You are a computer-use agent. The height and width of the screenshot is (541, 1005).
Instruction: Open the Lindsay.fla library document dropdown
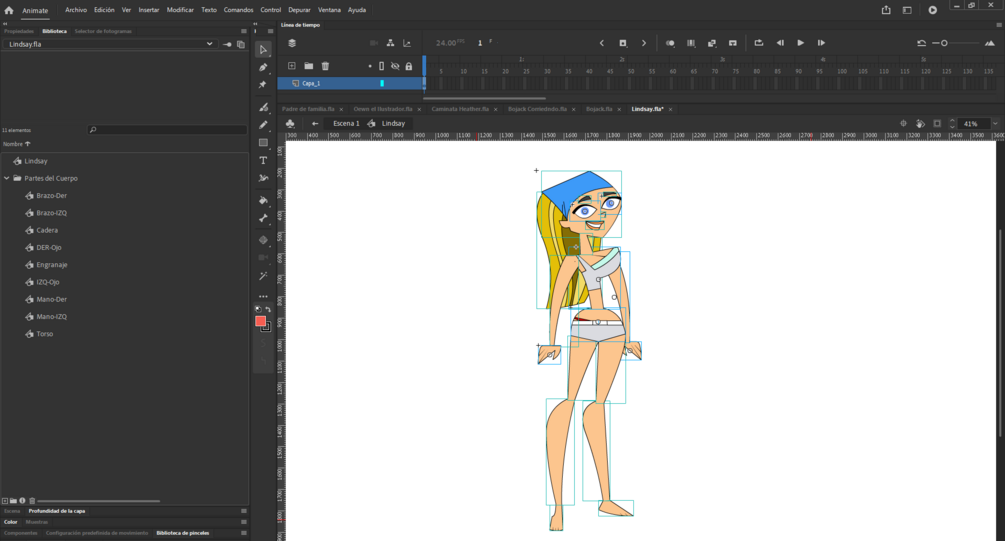[209, 44]
